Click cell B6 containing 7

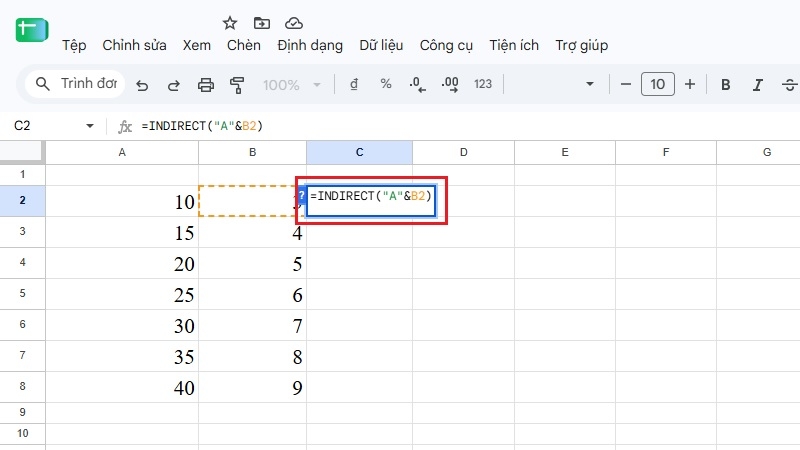tap(253, 326)
